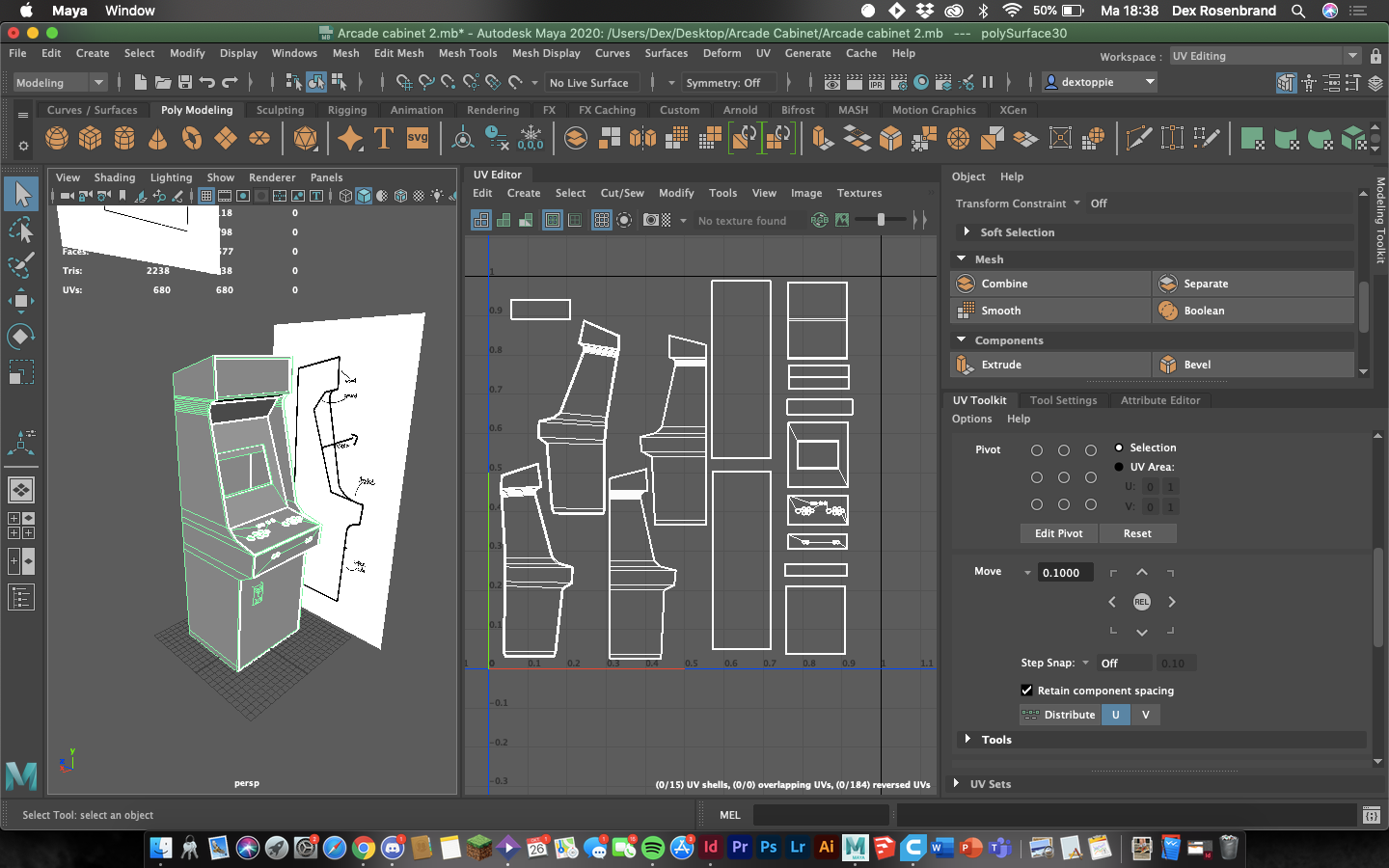1389x868 pixels.
Task: Open the Modeling menu set dropdown
Action: click(x=60, y=83)
